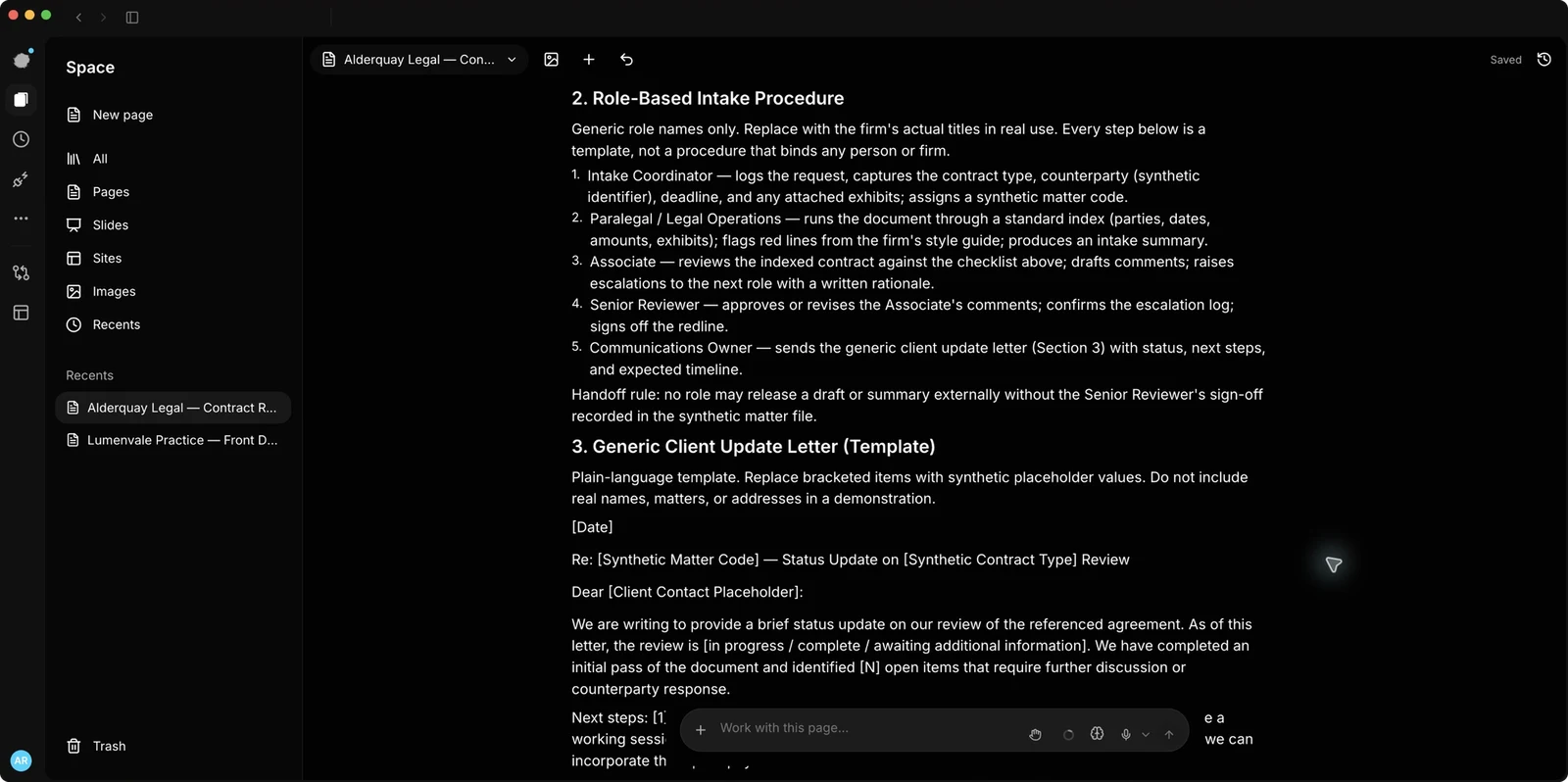This screenshot has width=1568, height=782.
Task: Expand the chevron next to the microphone
Action: [x=1146, y=734]
